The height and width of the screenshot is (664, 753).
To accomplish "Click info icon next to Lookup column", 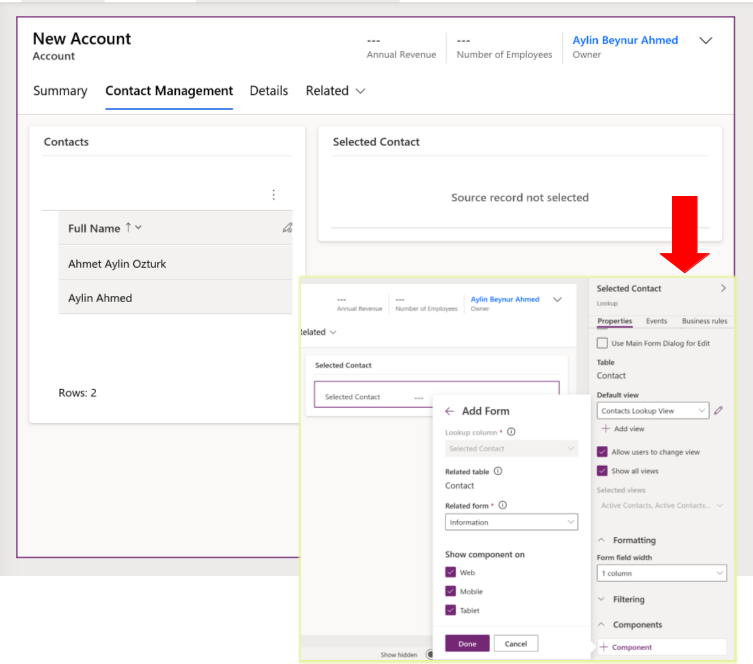I will (x=511, y=432).
